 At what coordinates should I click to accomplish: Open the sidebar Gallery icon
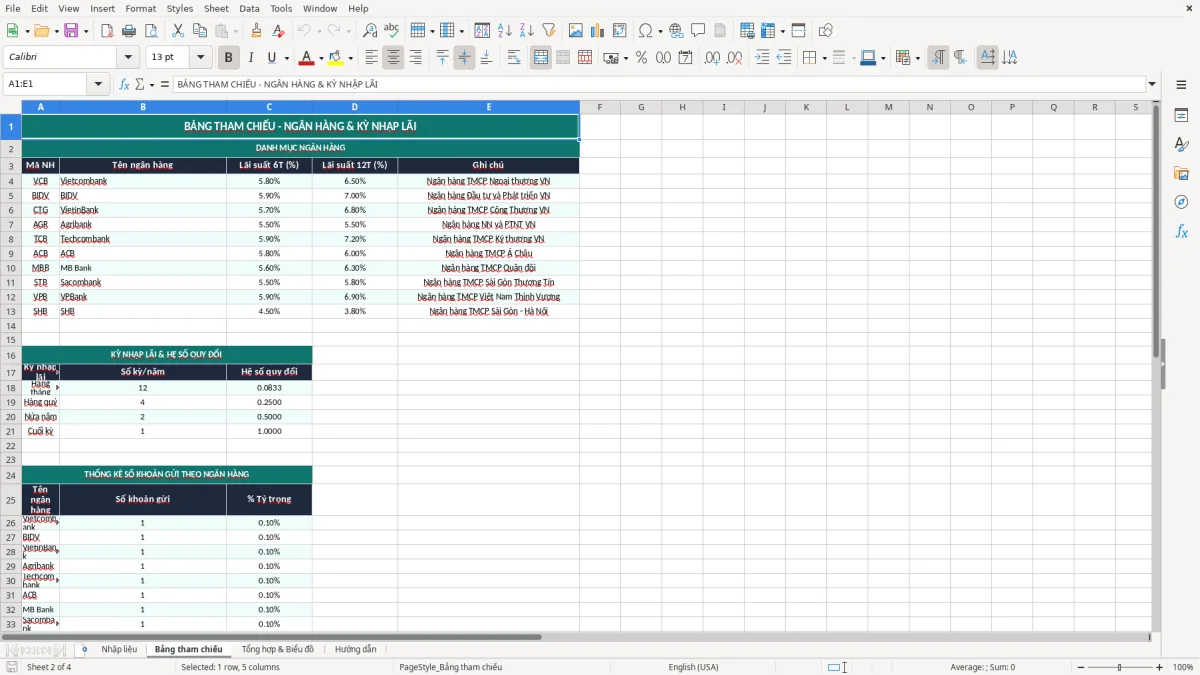coord(1181,173)
